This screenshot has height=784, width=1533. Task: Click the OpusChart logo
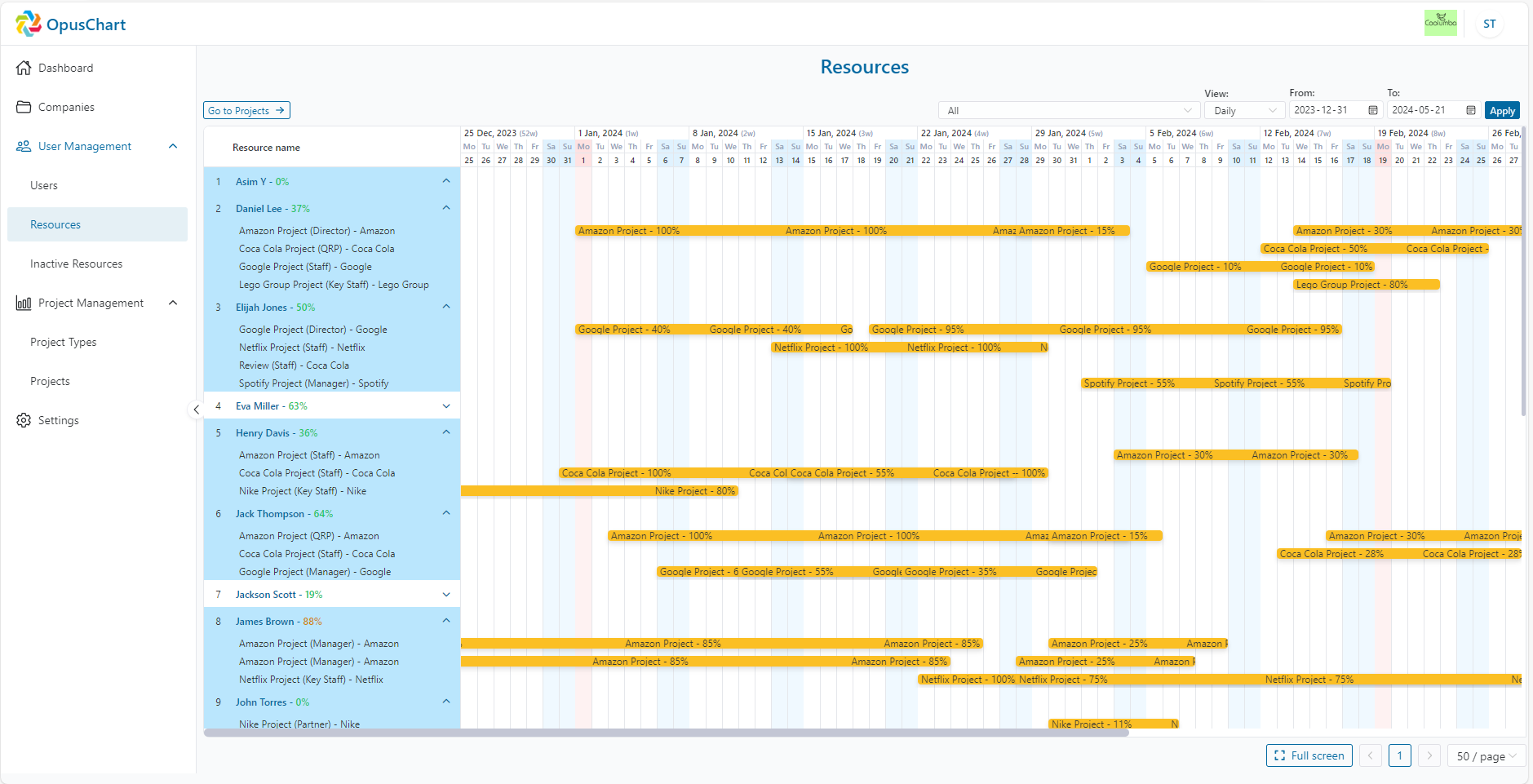coord(70,24)
